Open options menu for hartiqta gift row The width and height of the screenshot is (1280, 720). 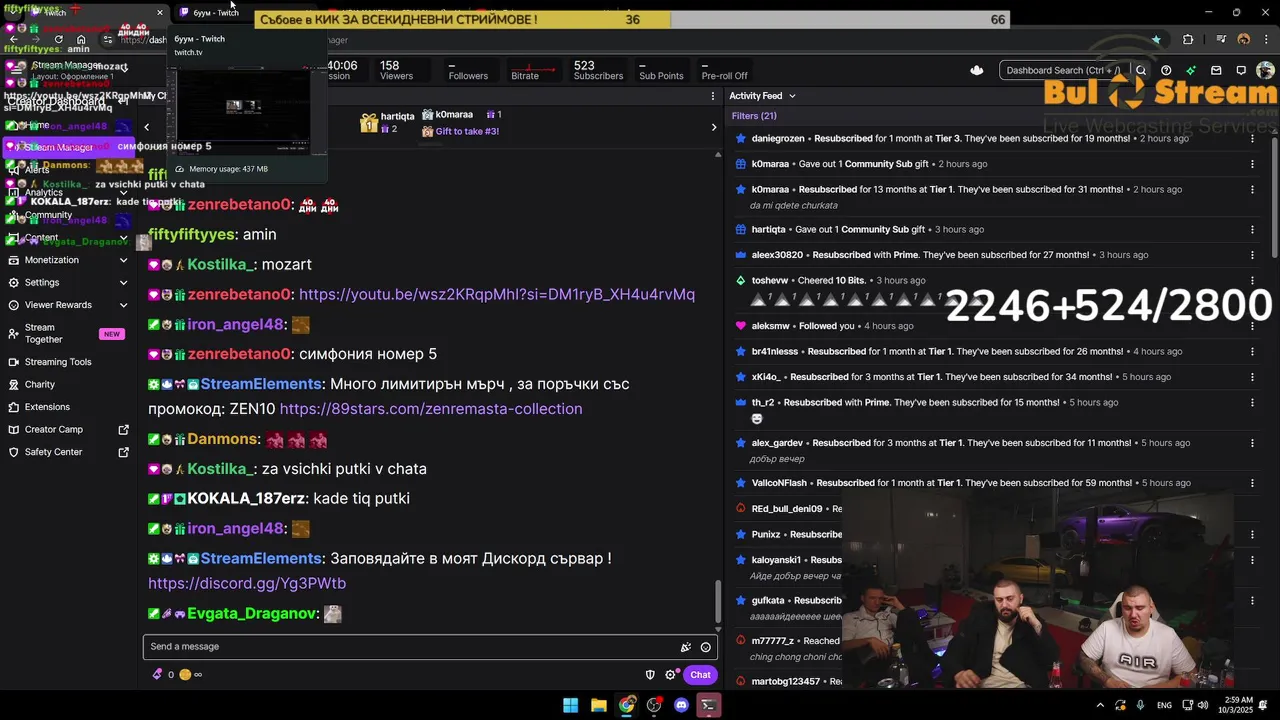click(x=1252, y=230)
